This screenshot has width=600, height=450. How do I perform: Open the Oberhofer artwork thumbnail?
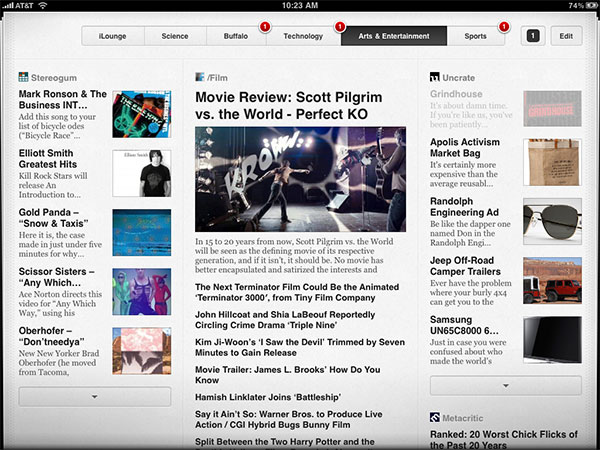pos(142,351)
